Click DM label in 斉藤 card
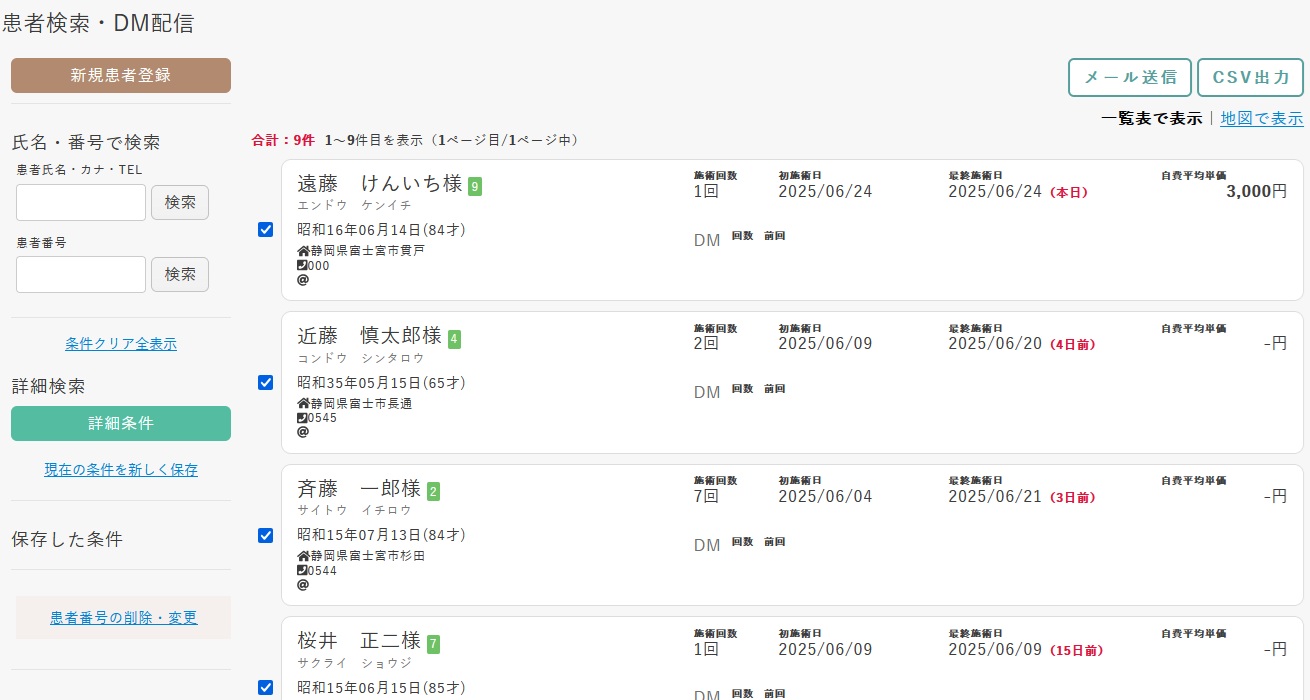This screenshot has height=700, width=1310. 707,545
